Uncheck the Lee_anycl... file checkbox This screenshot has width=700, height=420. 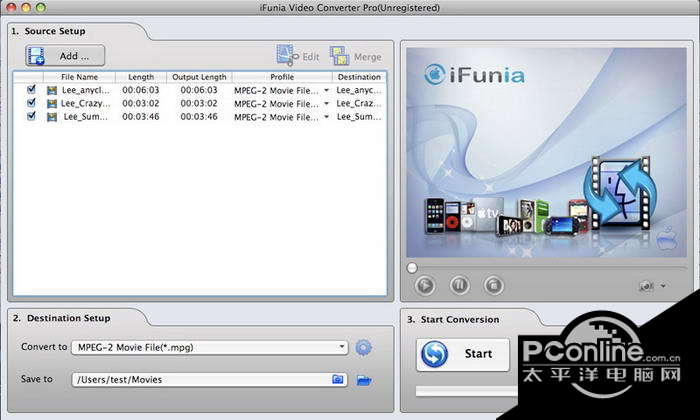pyautogui.click(x=32, y=90)
